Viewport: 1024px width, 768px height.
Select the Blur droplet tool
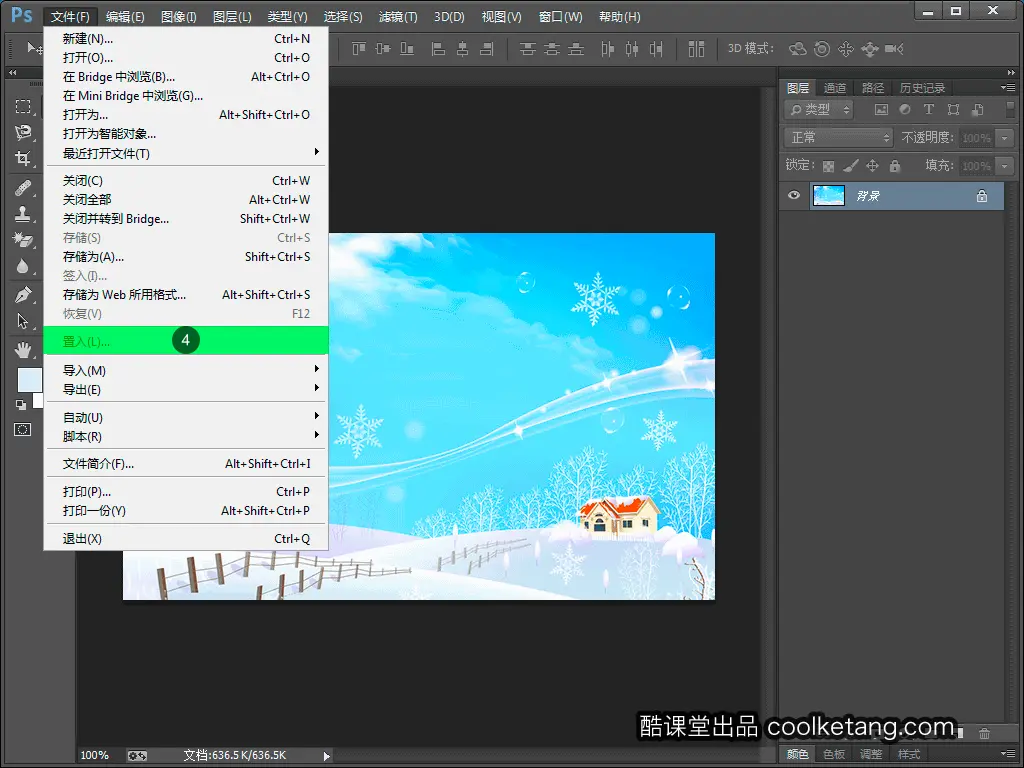point(24,266)
